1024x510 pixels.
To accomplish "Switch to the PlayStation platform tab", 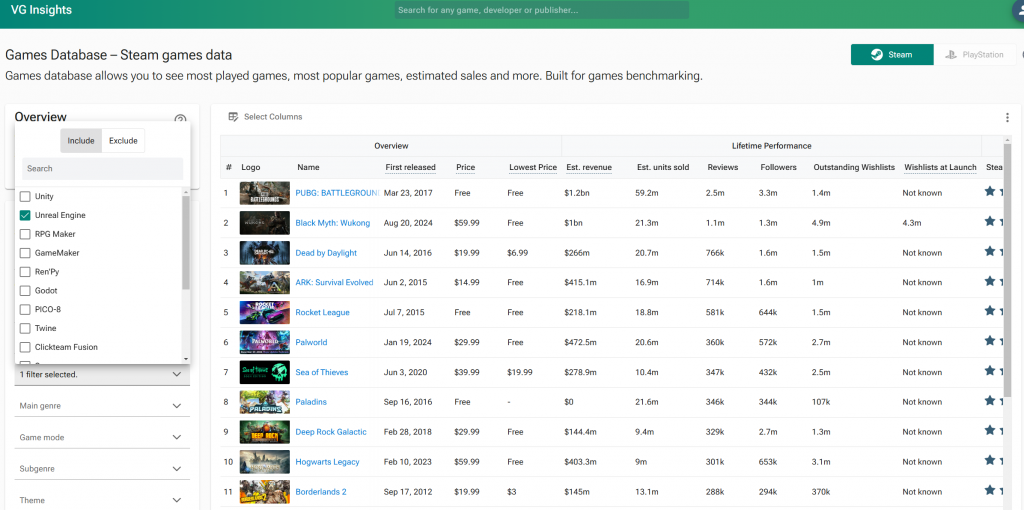I will pyautogui.click(x=974, y=55).
